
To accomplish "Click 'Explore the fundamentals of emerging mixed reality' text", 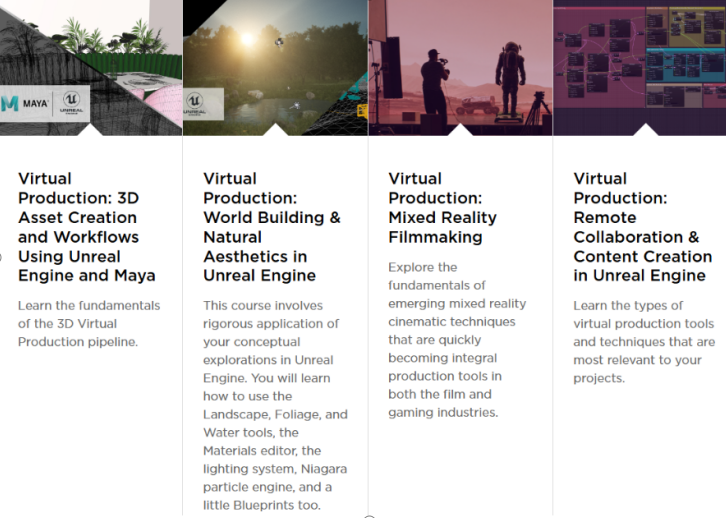I will (457, 340).
